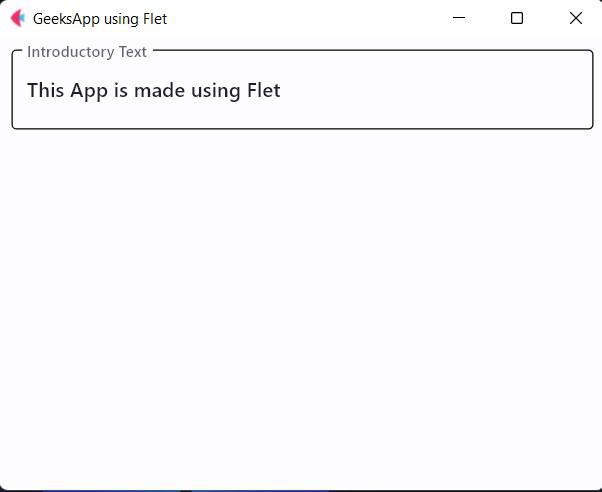Place cursor on "Flet" in the text field
The height and width of the screenshot is (492, 602).
[x=264, y=90]
